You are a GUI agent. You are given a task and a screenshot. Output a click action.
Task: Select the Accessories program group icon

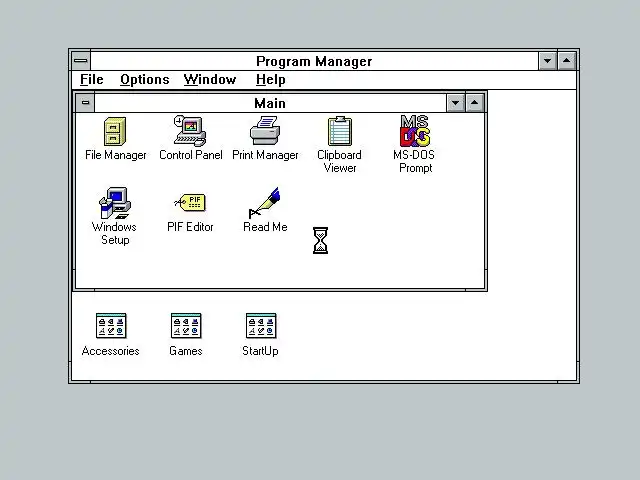(x=111, y=326)
